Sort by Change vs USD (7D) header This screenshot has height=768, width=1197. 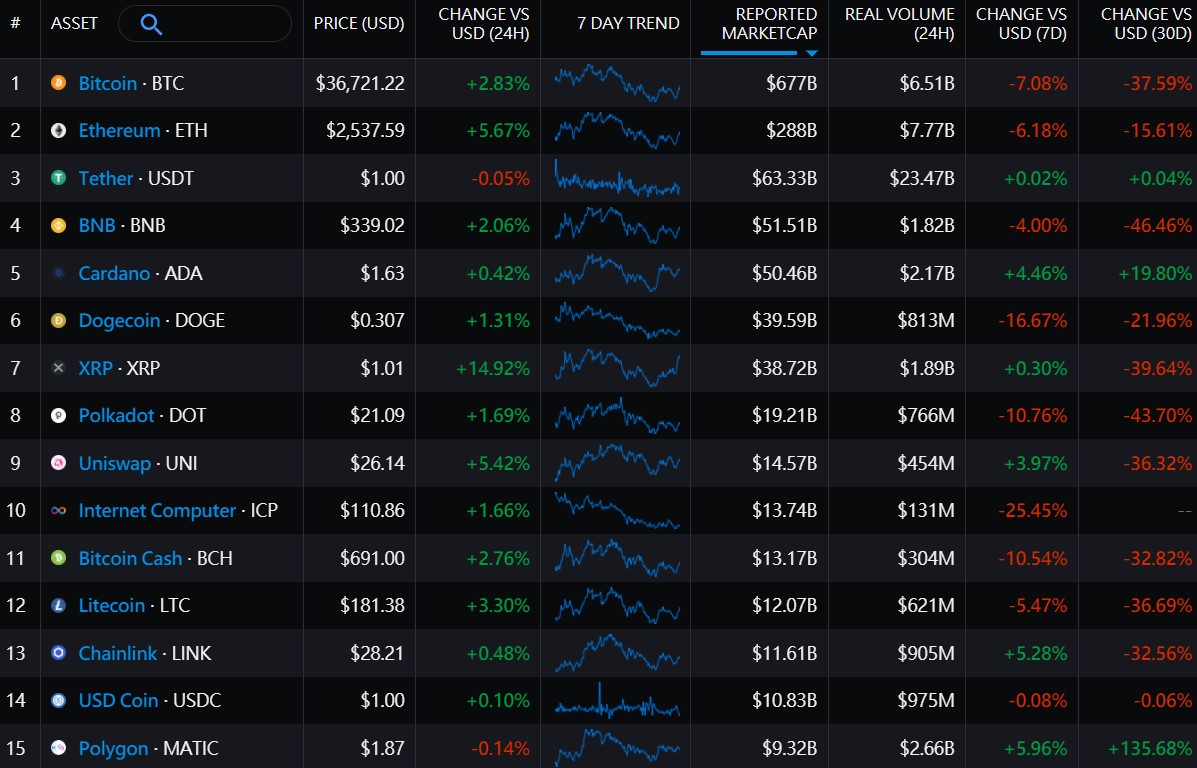[x=1021, y=24]
